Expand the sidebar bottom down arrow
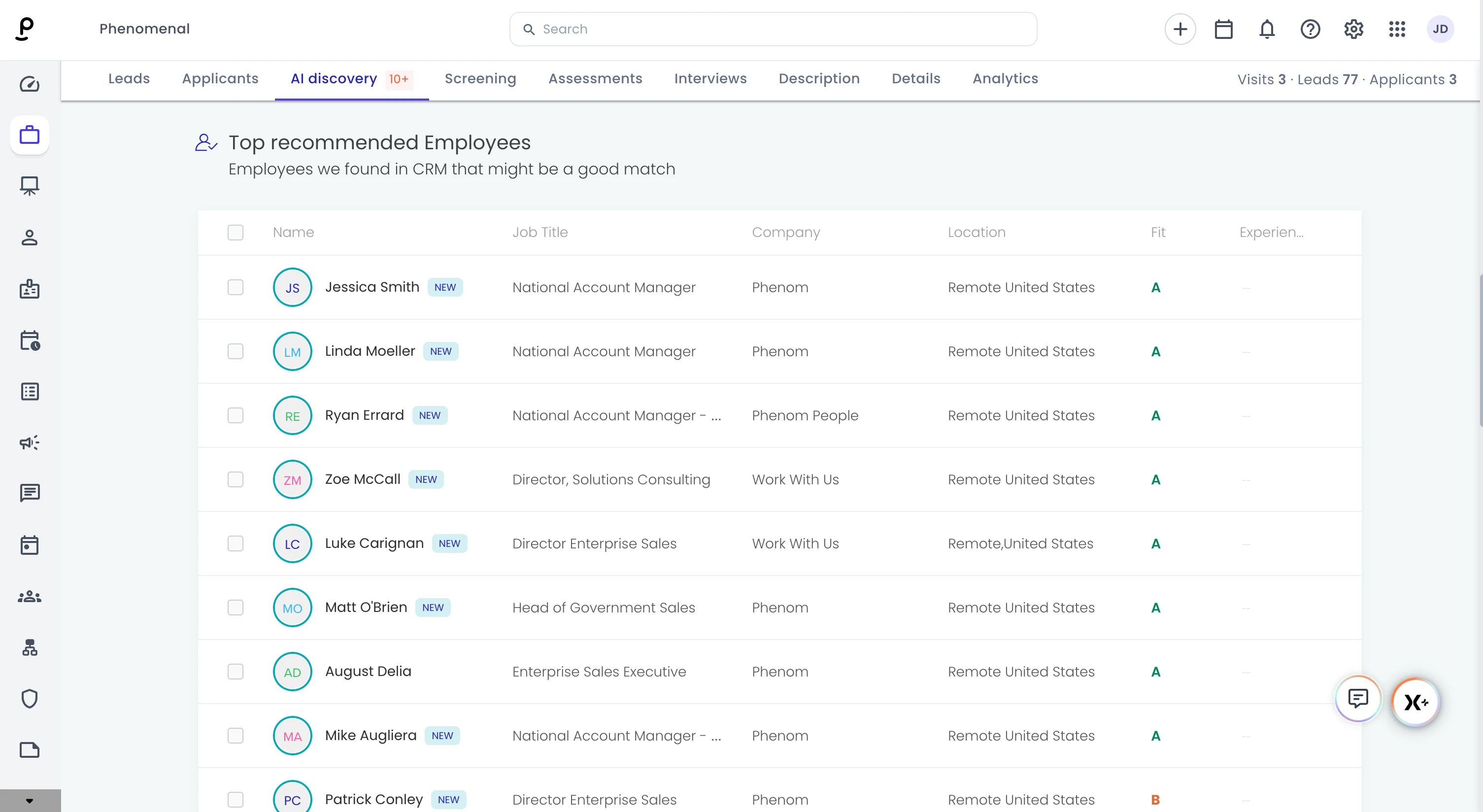Viewport: 1483px width, 812px height. [x=30, y=801]
